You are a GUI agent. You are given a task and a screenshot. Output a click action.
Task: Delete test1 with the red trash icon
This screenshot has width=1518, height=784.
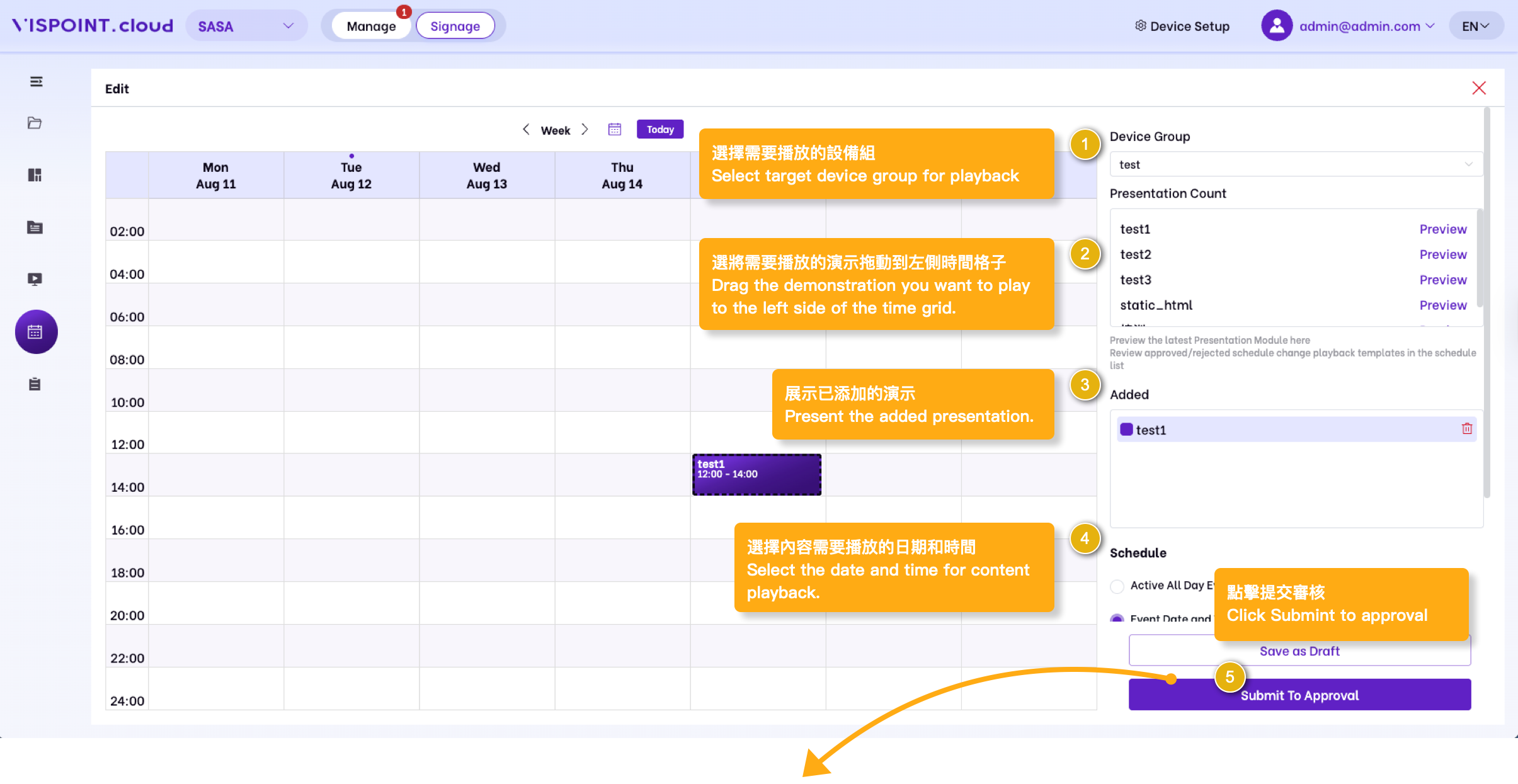(x=1466, y=429)
